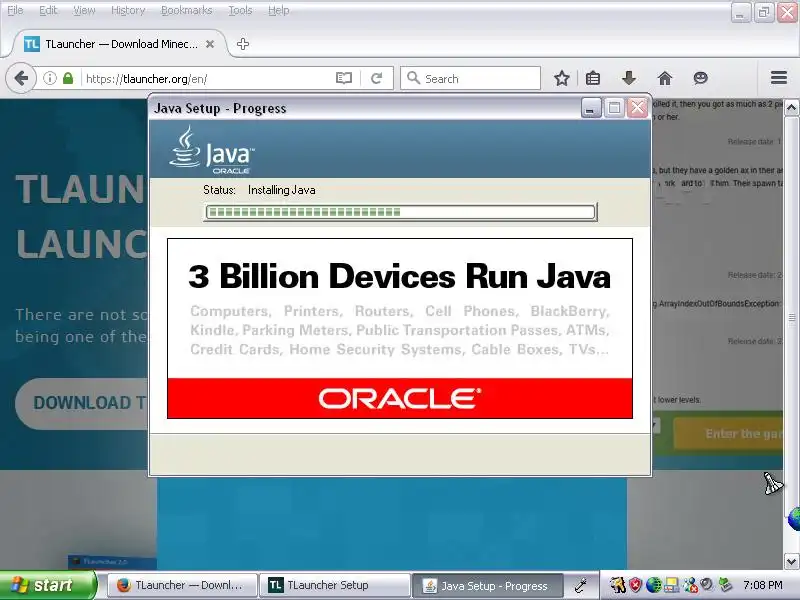The height and width of the screenshot is (600, 800).
Task: Reload the page with the refresh icon
Action: 377,78
